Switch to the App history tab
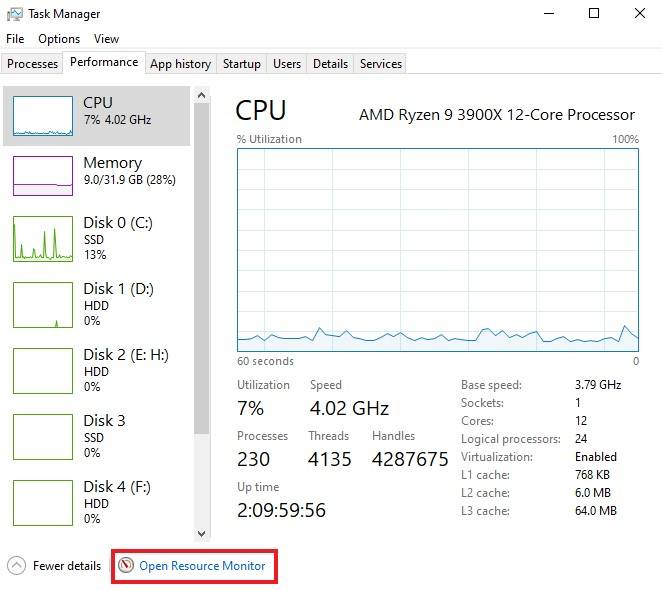662x590 pixels. [x=181, y=64]
